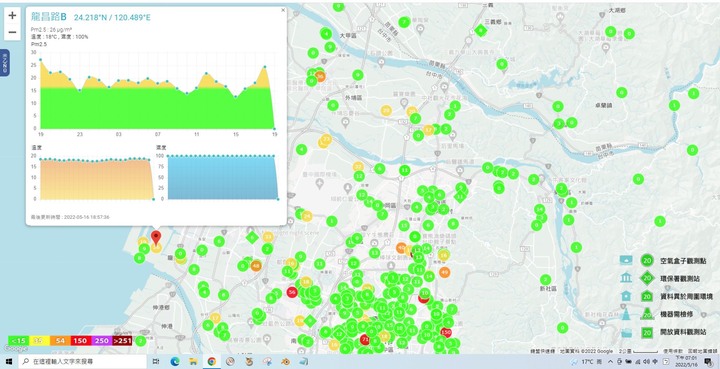This screenshot has height=369, width=720.
Task: Toggle the 機器需檢修 cone teal icon
Action: click(x=626, y=314)
